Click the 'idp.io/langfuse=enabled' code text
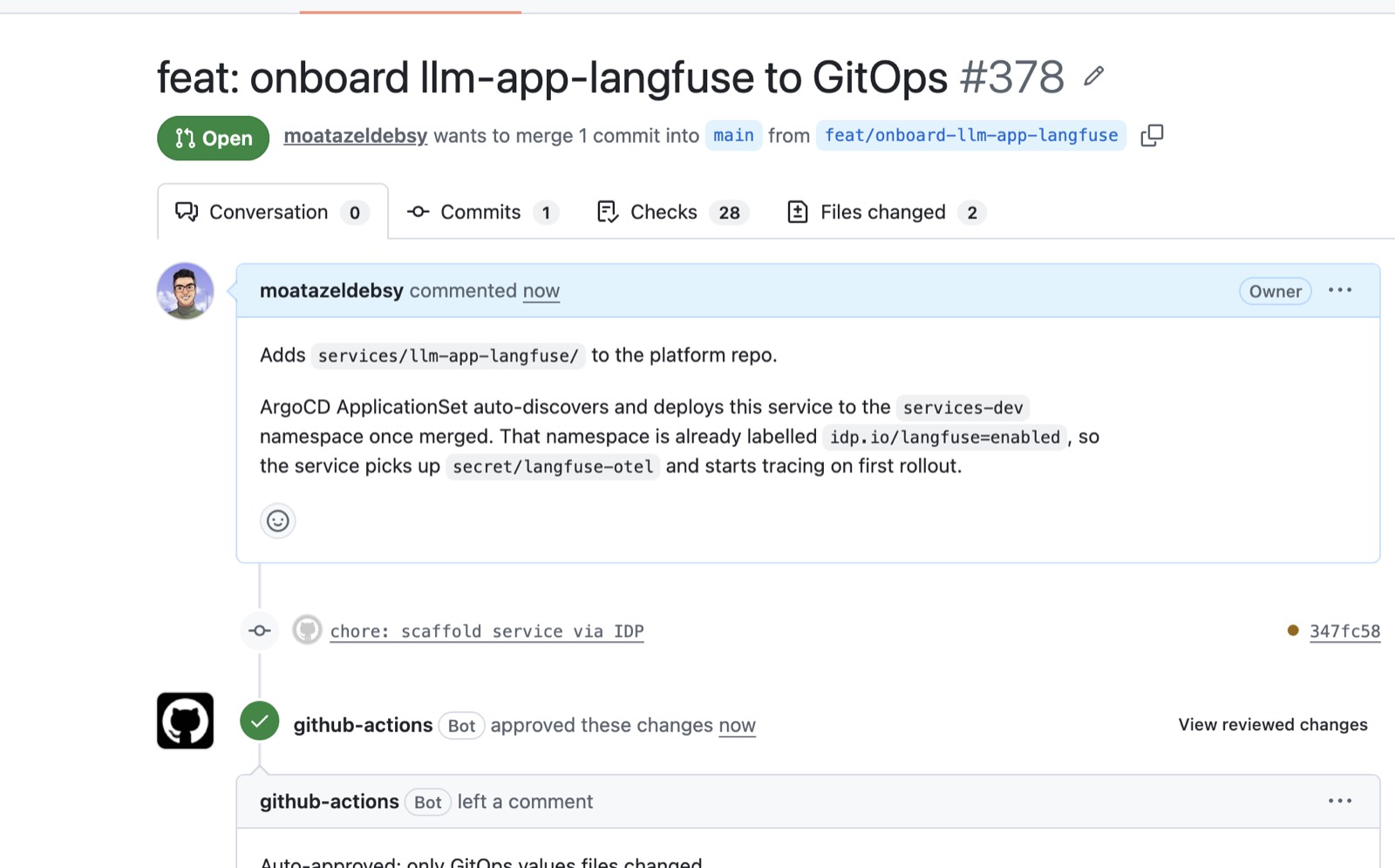This screenshot has width=1395, height=868. point(945,437)
